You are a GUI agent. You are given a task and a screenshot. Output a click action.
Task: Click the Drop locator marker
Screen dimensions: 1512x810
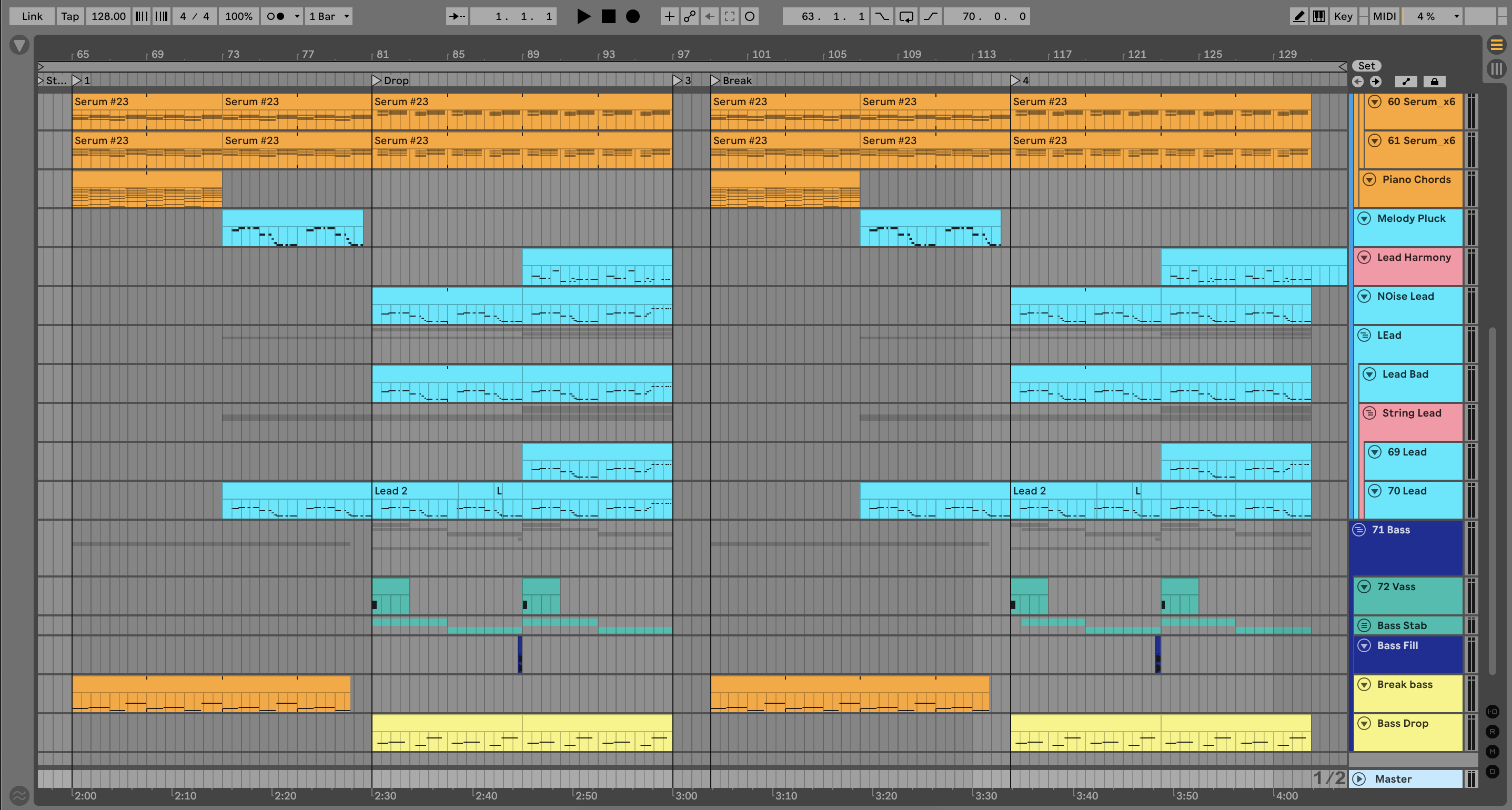pyautogui.click(x=377, y=80)
